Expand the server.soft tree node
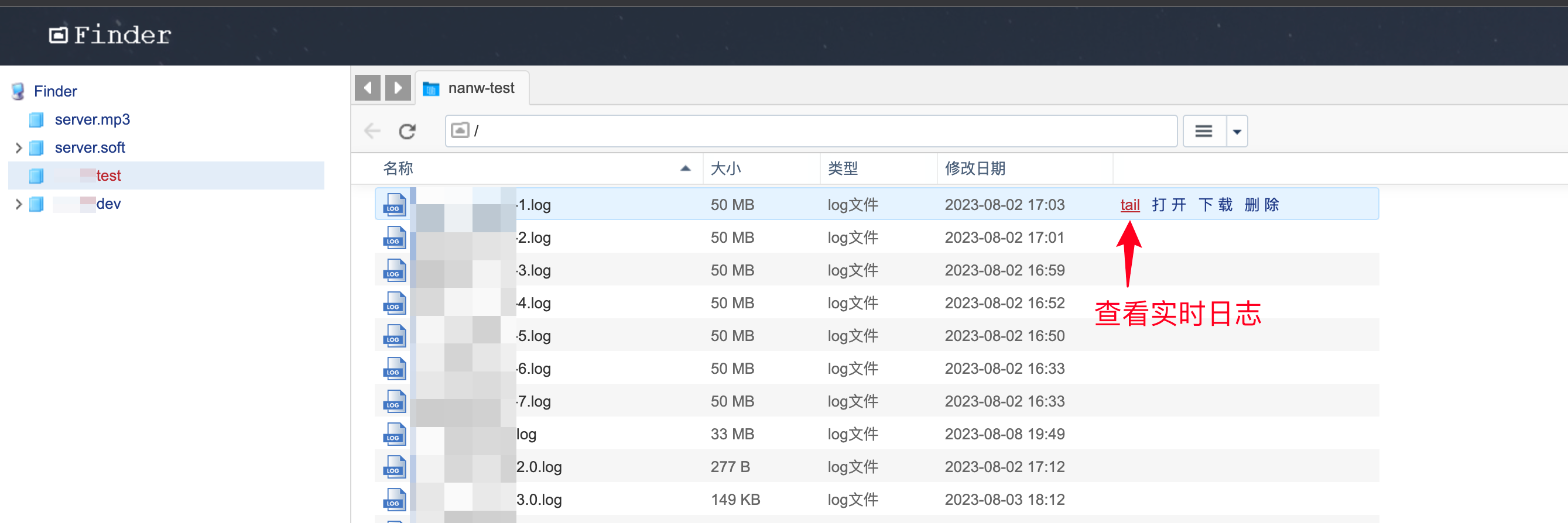This screenshot has height=523, width=1568. (18, 148)
